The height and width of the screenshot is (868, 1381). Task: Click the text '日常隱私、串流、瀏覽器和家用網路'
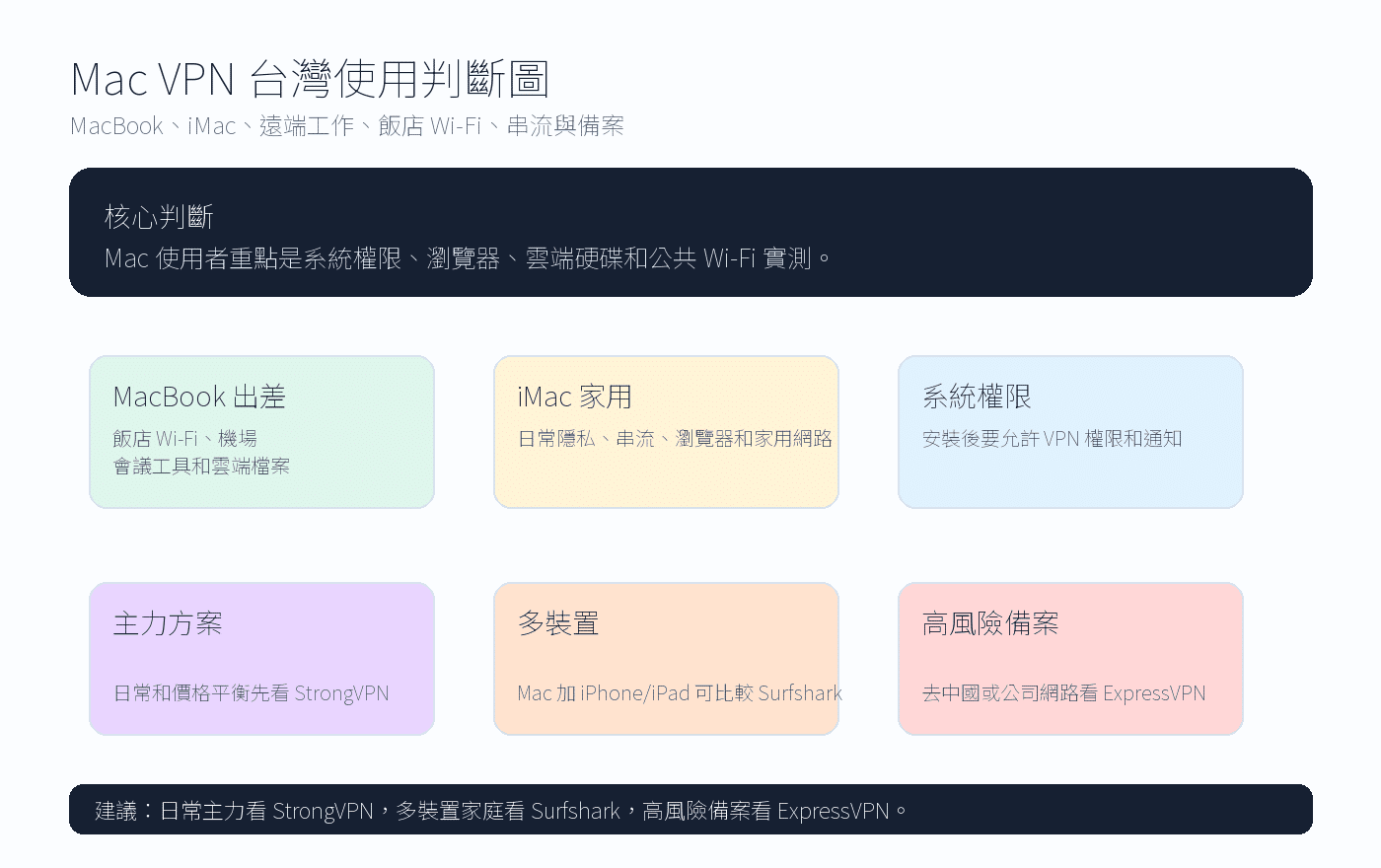pyautogui.click(x=675, y=438)
